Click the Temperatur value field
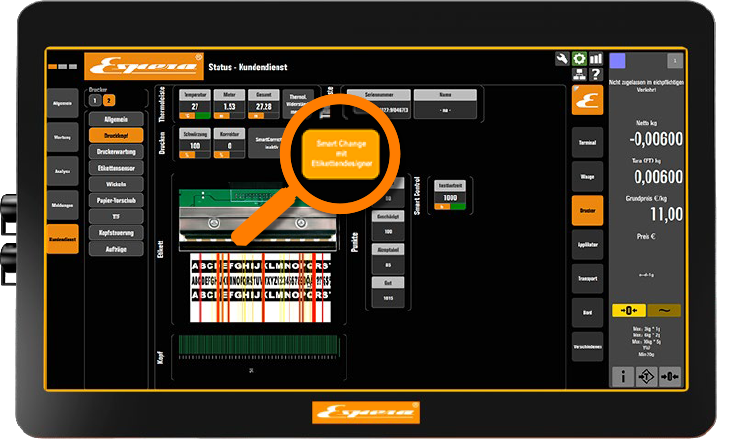730x440 pixels. [x=195, y=104]
